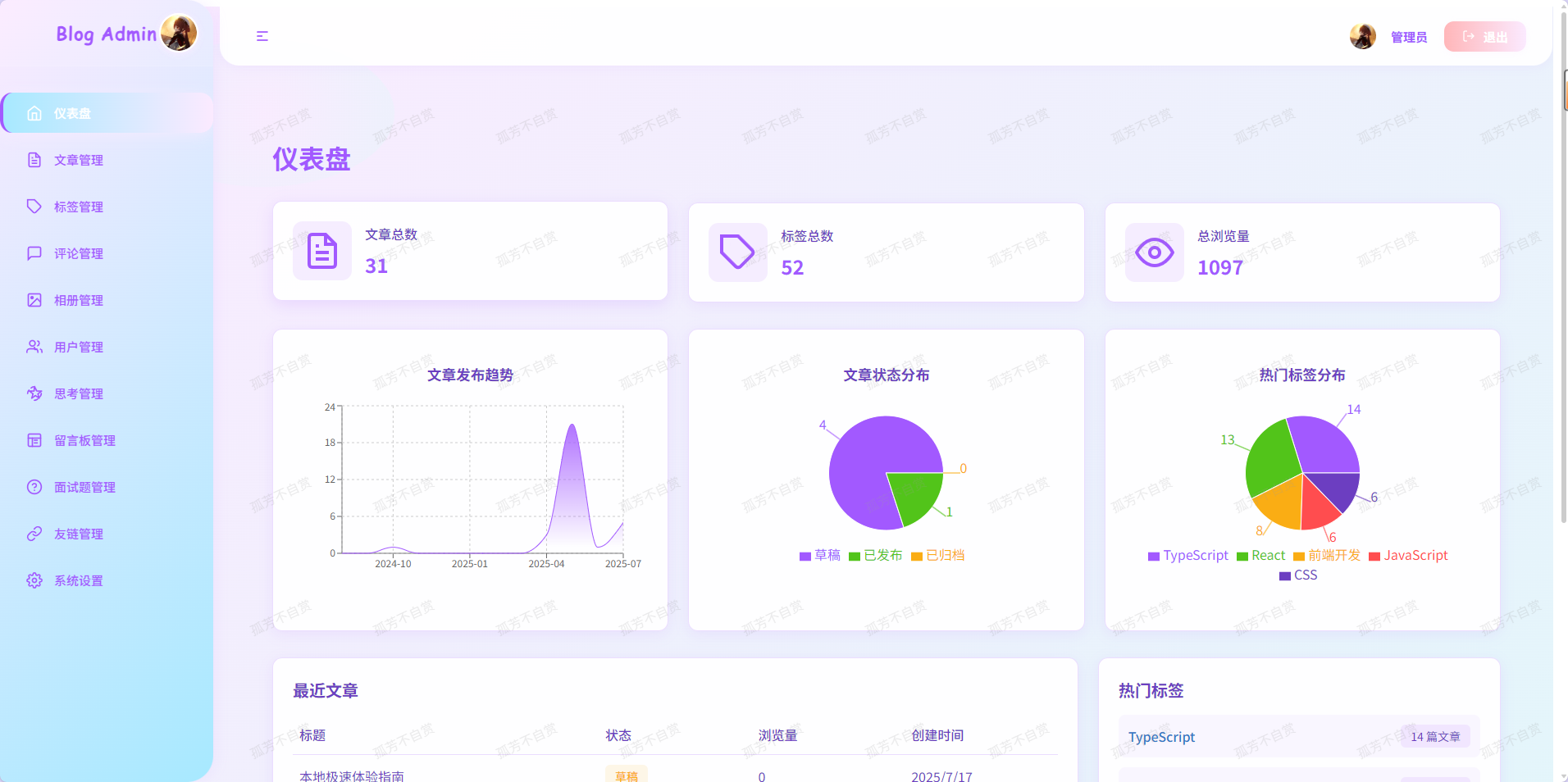Open the 管理员 avatar menu
The image size is (1568, 782).
point(1362,36)
